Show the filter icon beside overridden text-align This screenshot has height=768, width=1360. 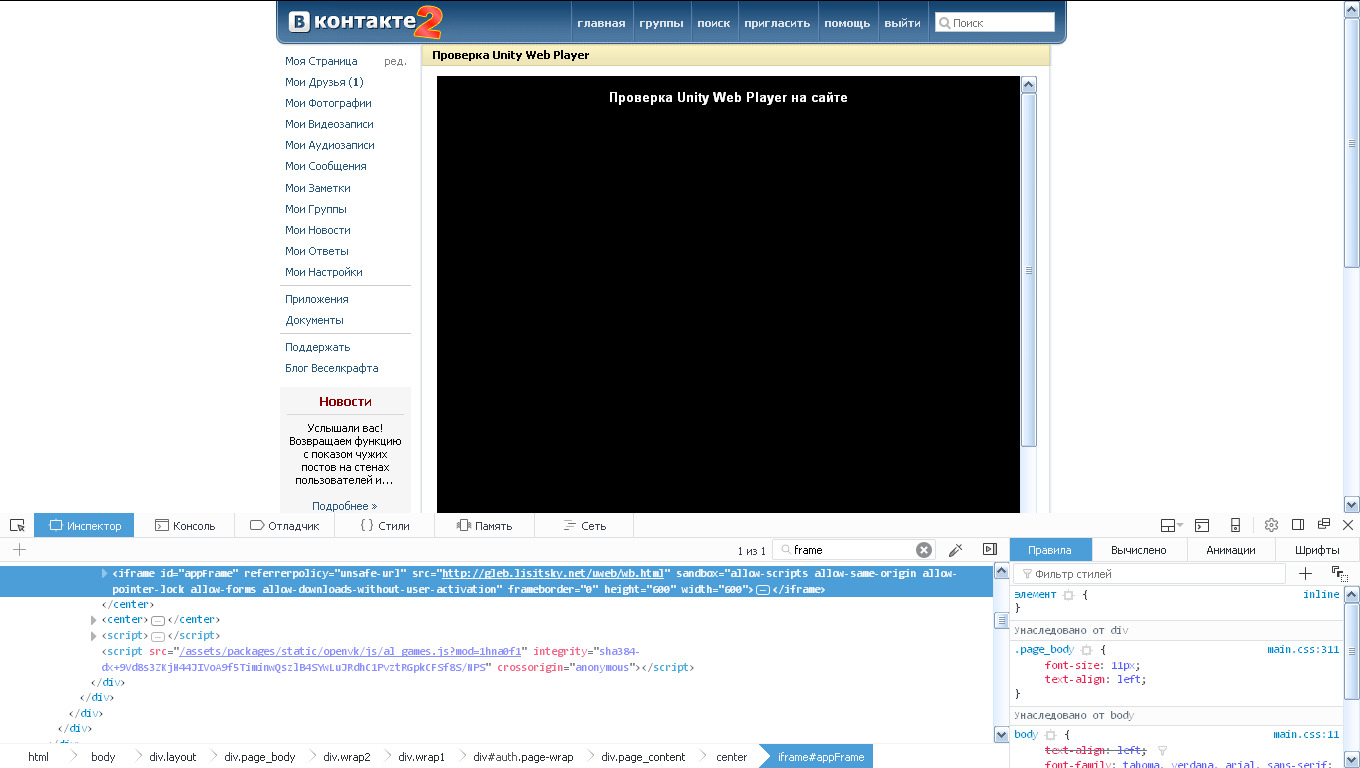(1162, 750)
